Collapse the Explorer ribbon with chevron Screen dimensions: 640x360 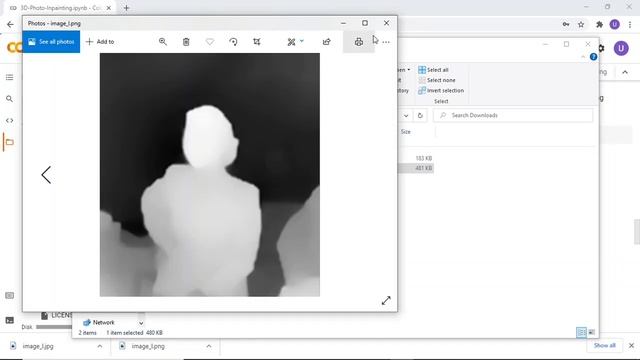pos(583,57)
